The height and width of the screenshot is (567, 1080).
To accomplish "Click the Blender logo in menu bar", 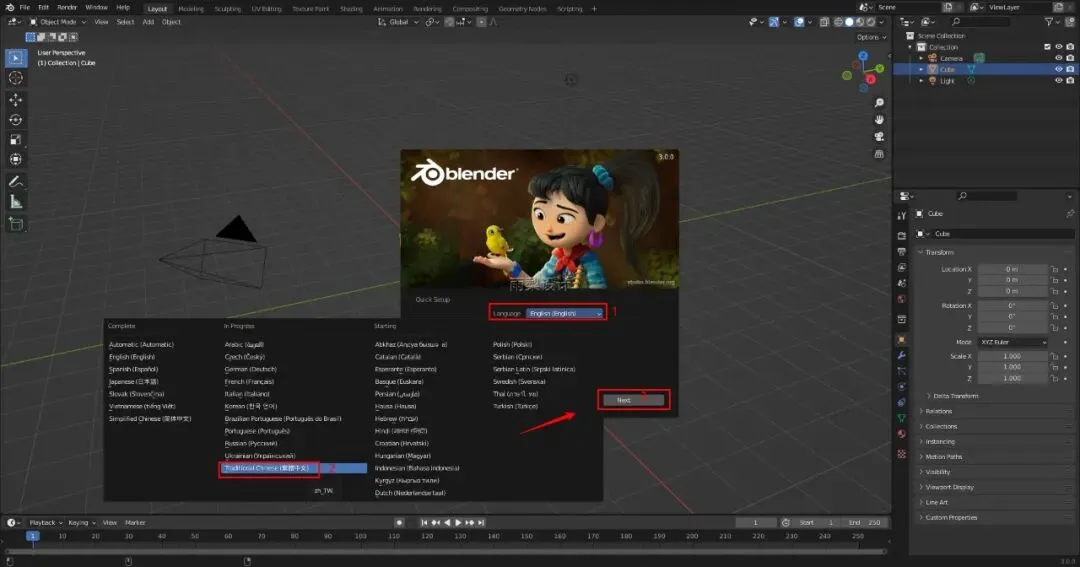I will coord(10,8).
